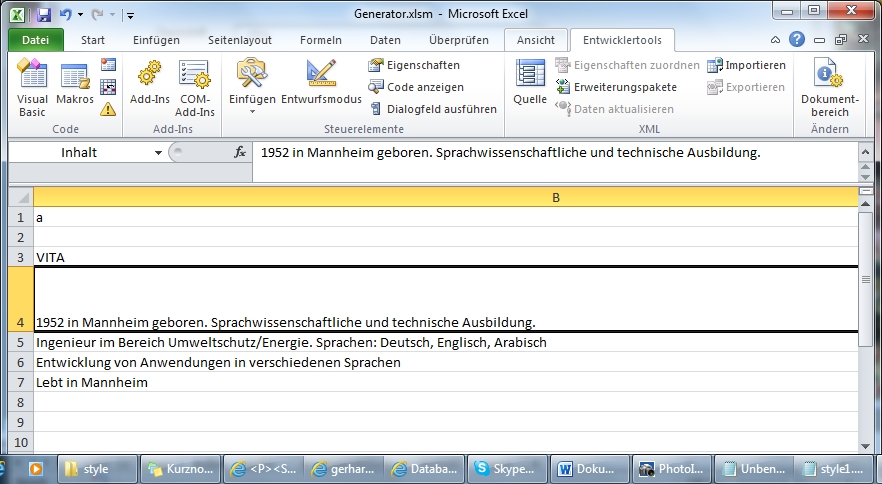
Task: Click the formula bar text field
Action: coord(550,153)
